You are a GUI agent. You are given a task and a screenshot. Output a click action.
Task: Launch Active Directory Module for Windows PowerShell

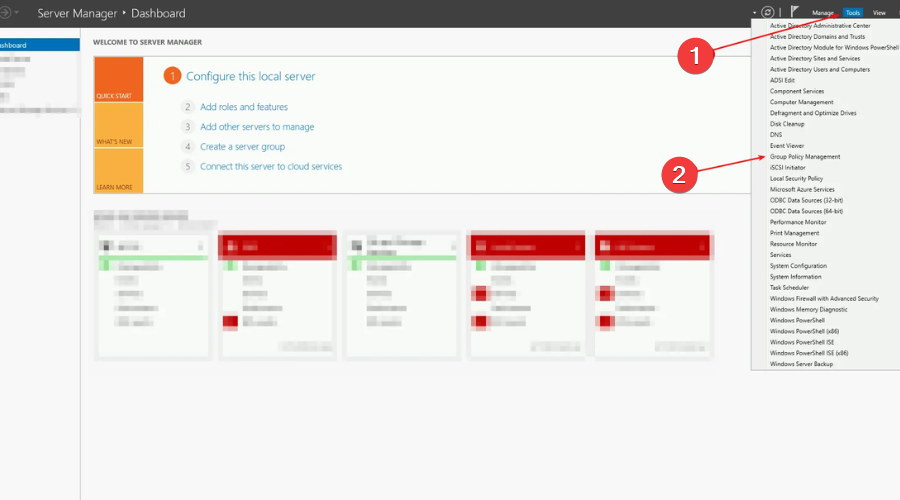pyautogui.click(x=833, y=48)
